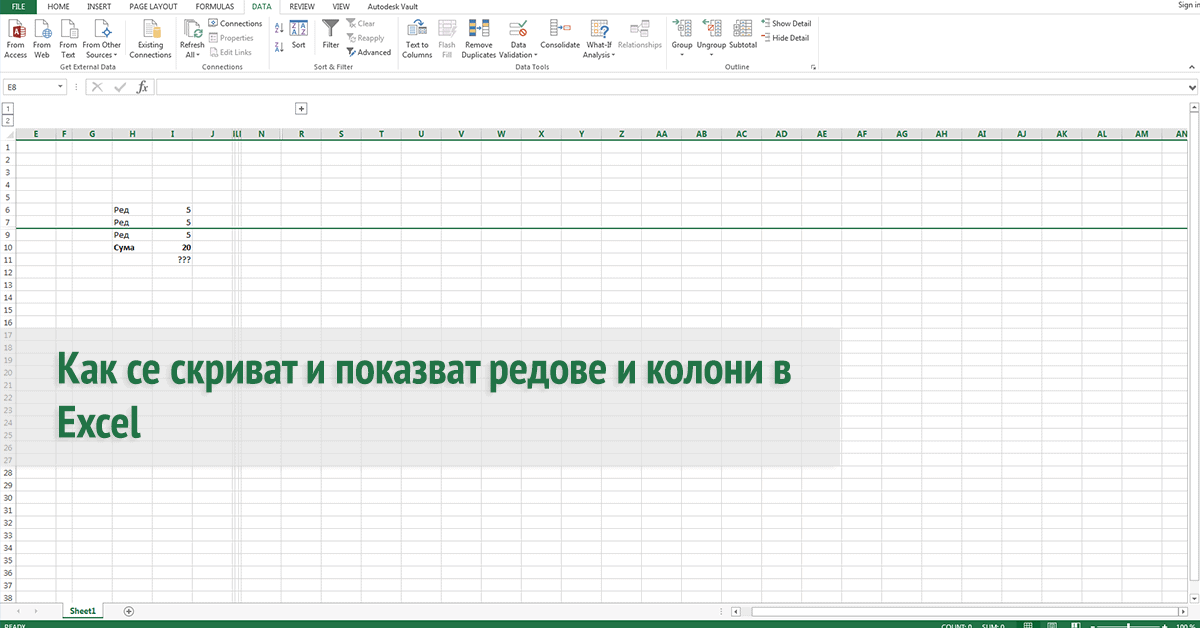Add a new sheet

(x=128, y=610)
